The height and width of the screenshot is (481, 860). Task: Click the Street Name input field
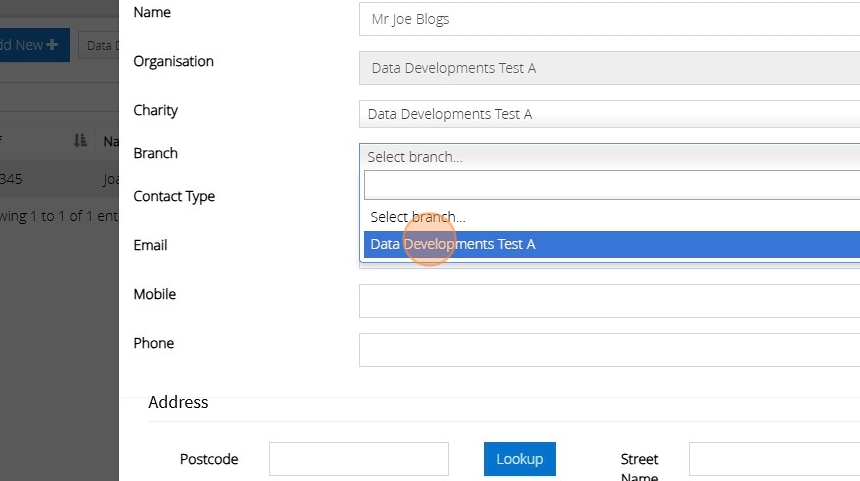pos(773,459)
